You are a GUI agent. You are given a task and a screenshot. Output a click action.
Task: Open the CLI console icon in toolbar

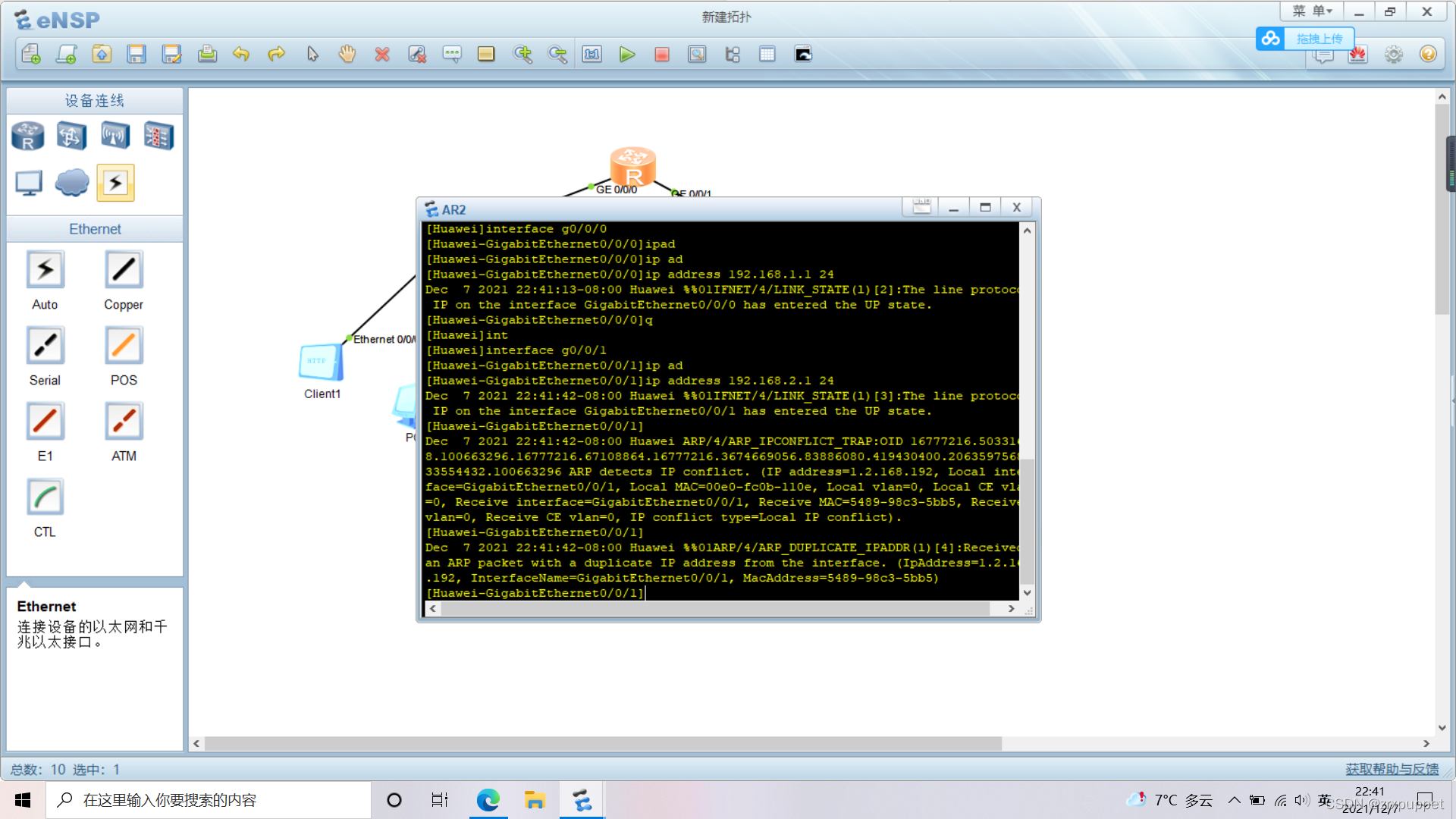(803, 54)
